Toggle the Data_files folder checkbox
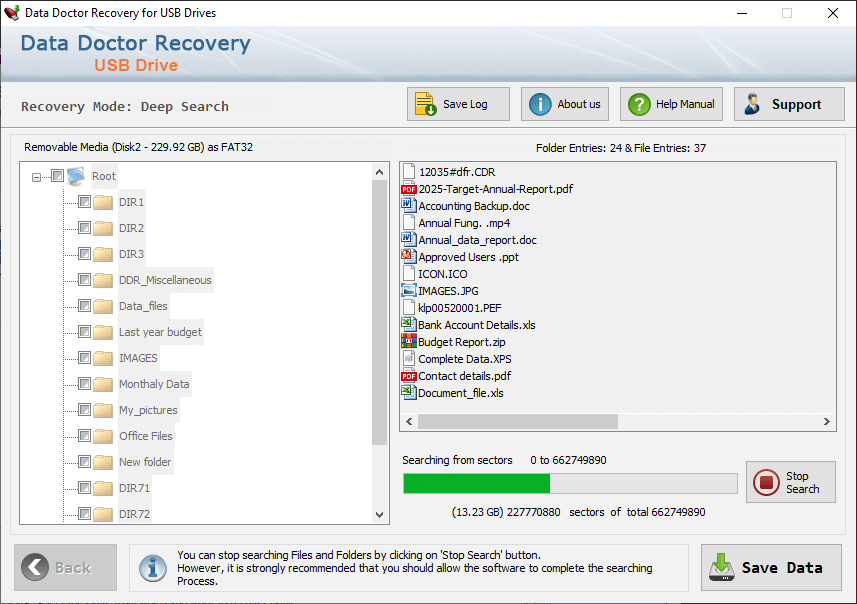 click(x=84, y=306)
